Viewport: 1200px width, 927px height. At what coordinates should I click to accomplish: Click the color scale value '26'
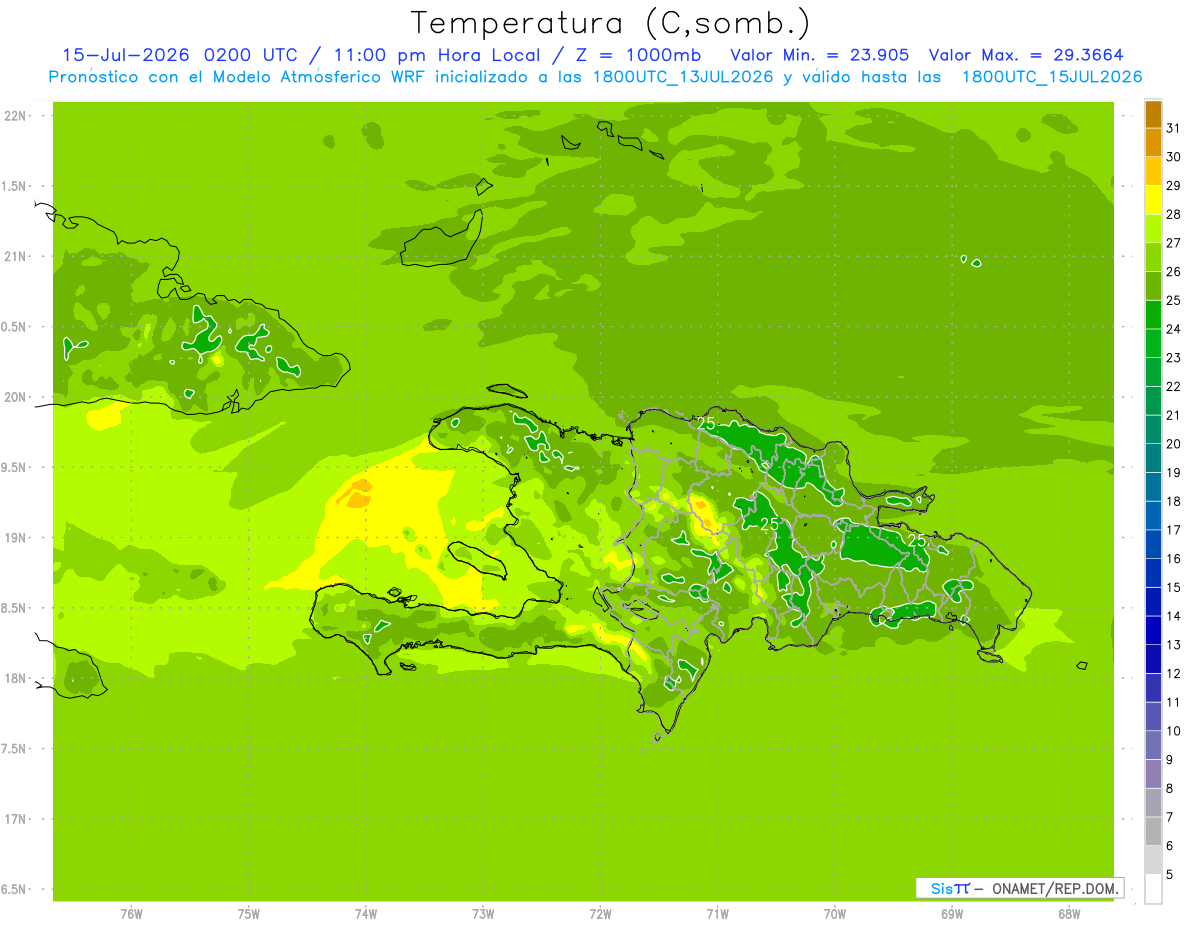pos(1173,272)
